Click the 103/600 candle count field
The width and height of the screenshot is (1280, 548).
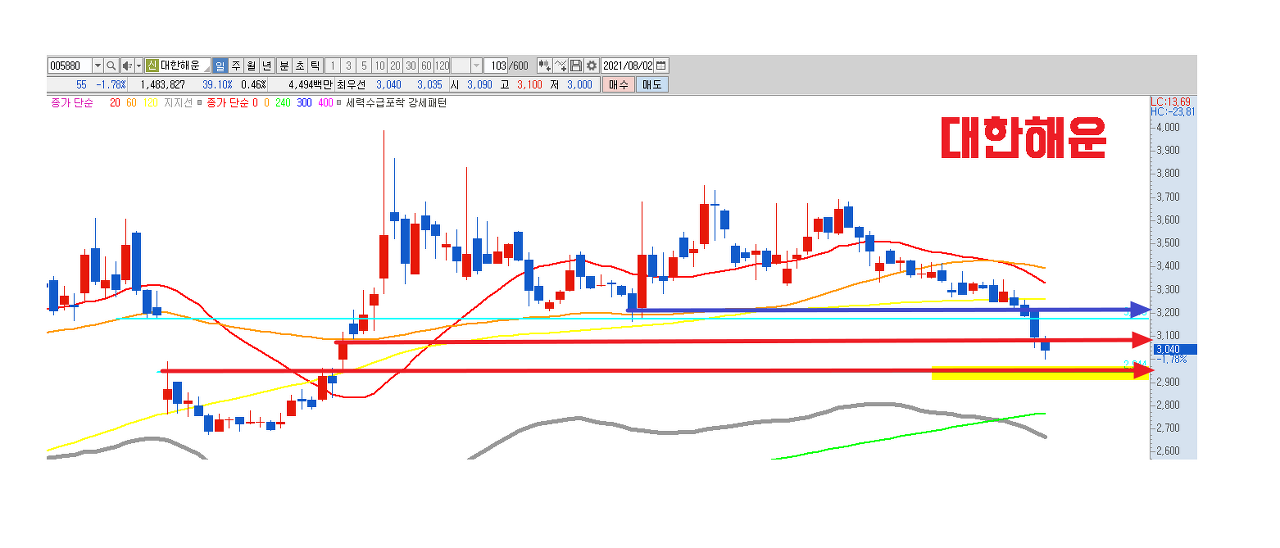pos(508,65)
